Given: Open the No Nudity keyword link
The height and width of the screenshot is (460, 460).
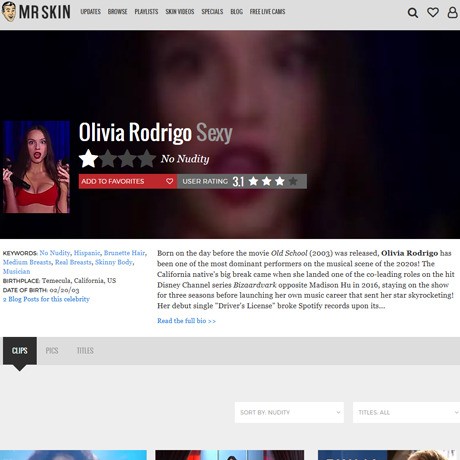Looking at the screenshot, I should point(55,253).
